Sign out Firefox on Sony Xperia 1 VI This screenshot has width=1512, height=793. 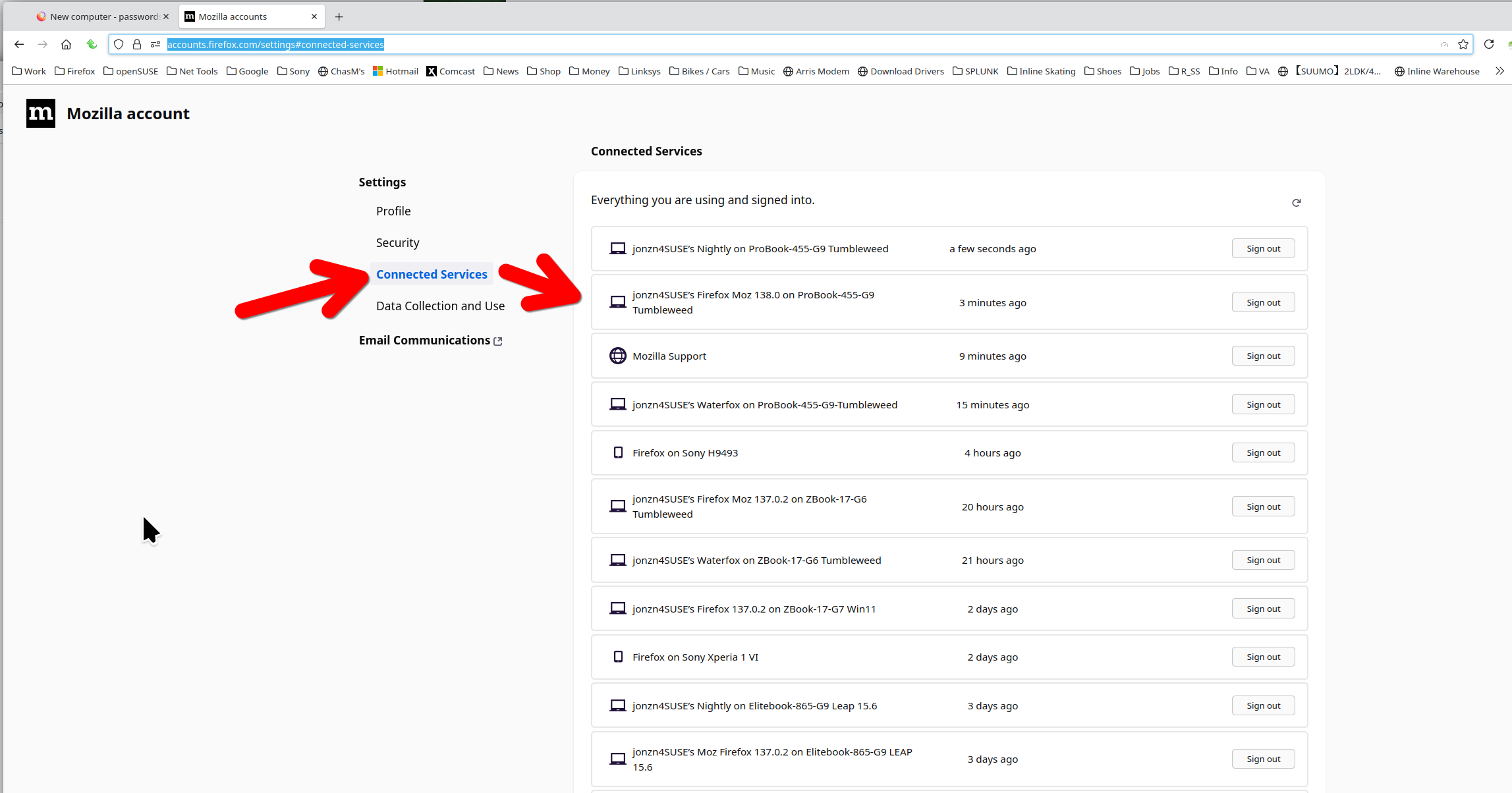pos(1263,657)
